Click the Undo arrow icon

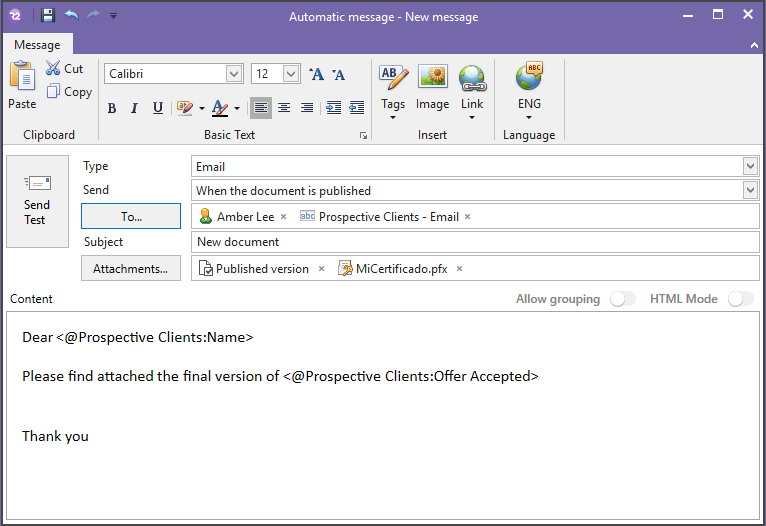(x=71, y=15)
